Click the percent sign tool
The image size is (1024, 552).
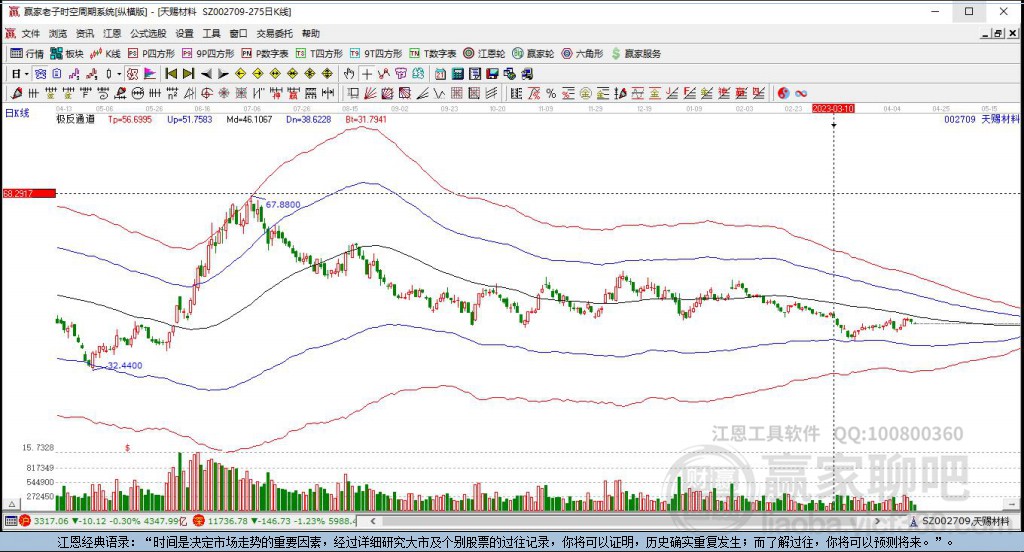[x=551, y=93]
